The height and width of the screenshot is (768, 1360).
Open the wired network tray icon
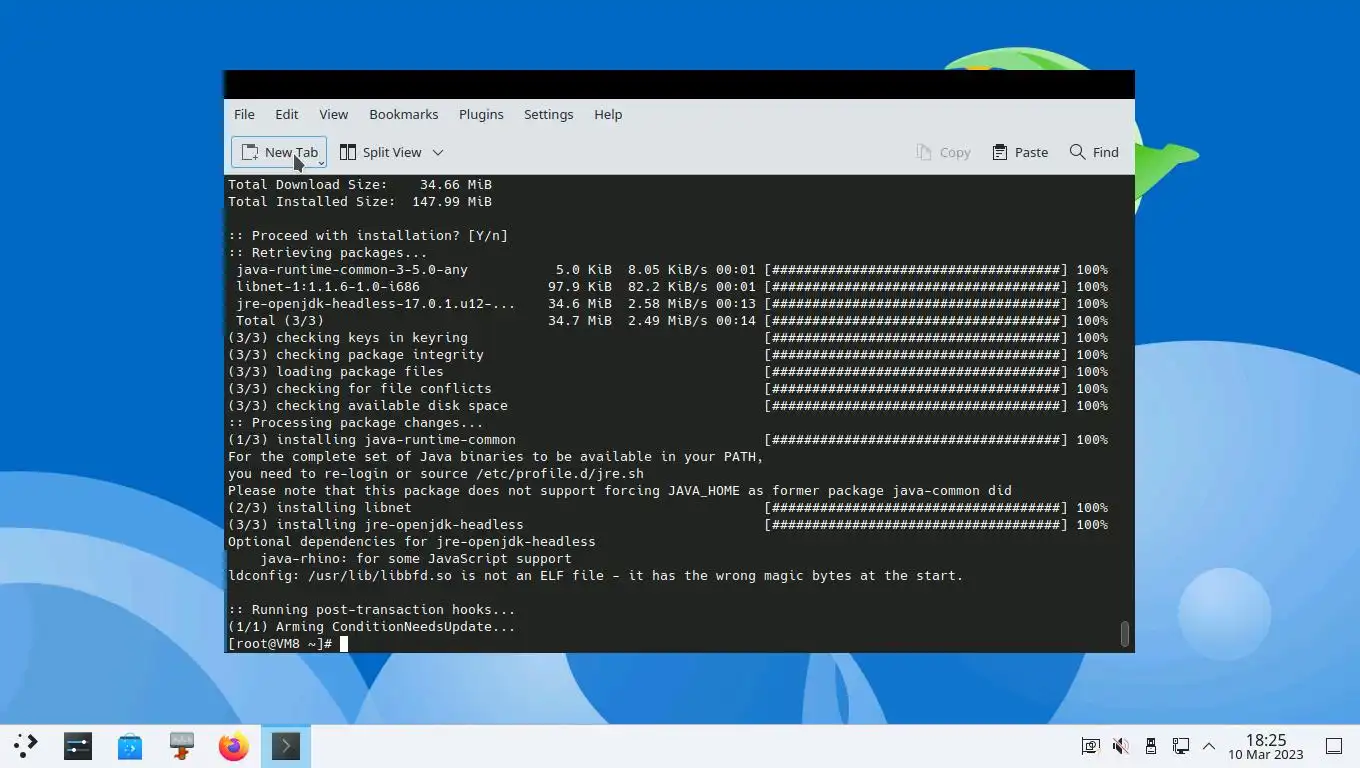pos(1181,746)
